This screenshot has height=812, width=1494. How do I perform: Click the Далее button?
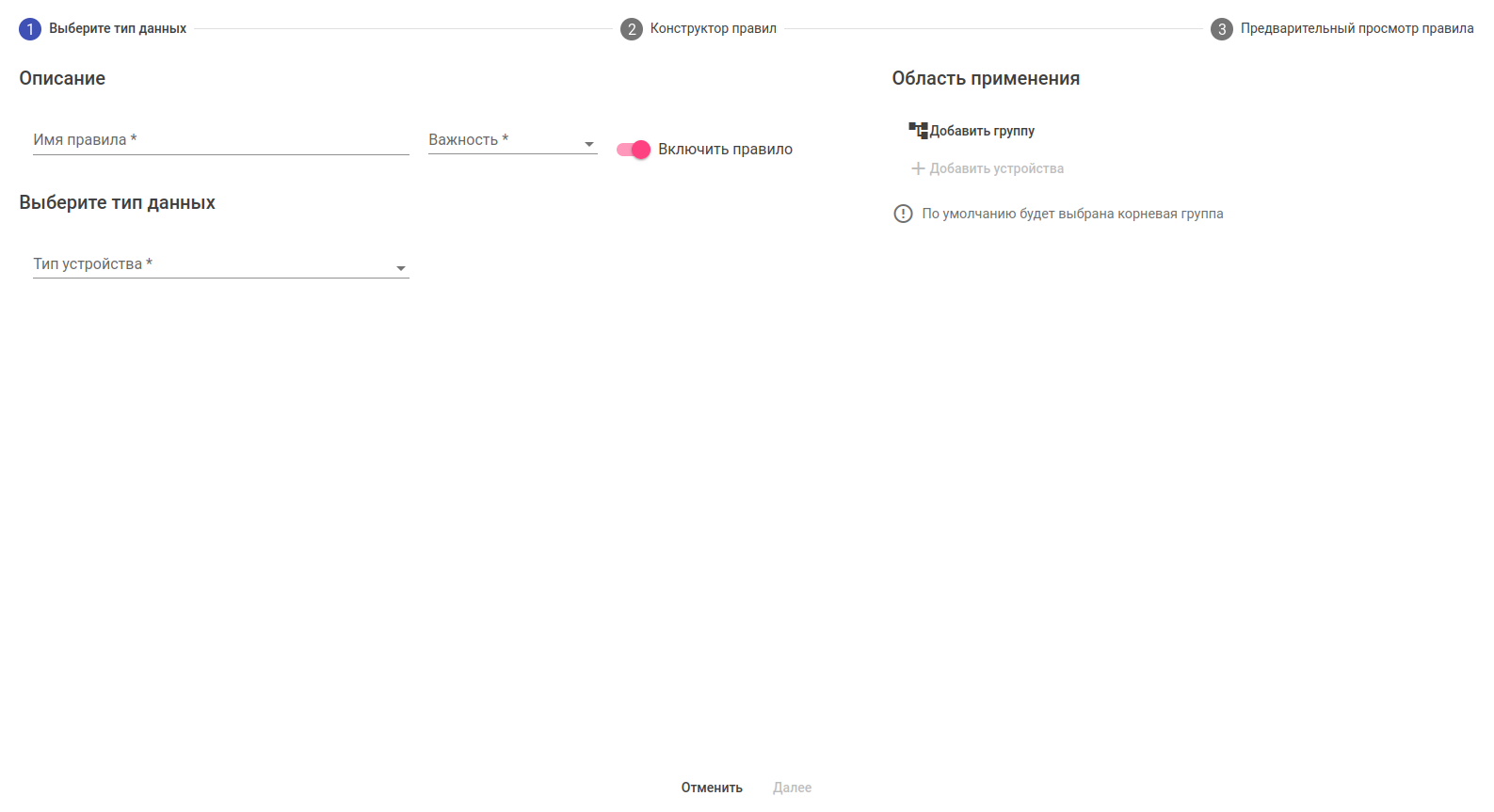click(792, 788)
